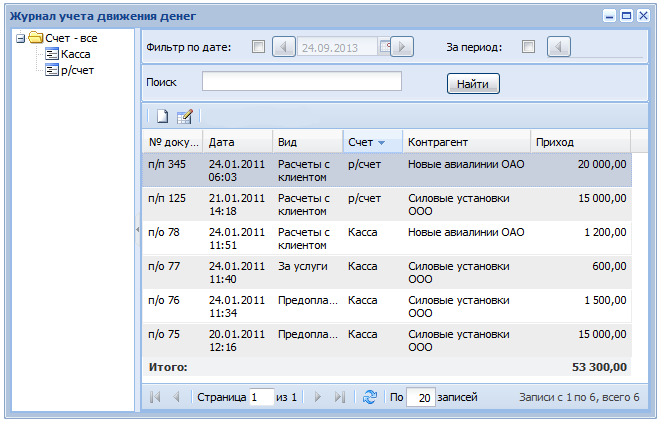Click previous period arrow next to За период
Image resolution: width=660 pixels, height=423 pixels.
559,47
